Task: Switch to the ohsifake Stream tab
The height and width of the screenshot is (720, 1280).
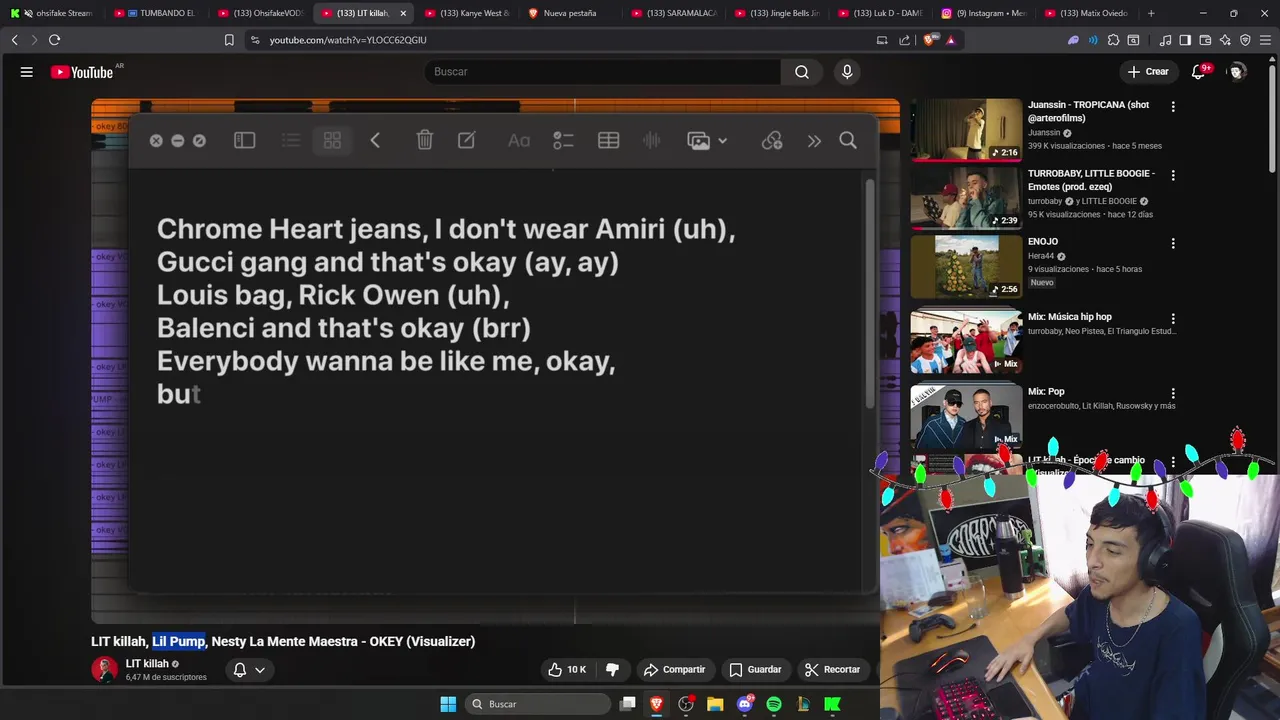Action: [52, 13]
